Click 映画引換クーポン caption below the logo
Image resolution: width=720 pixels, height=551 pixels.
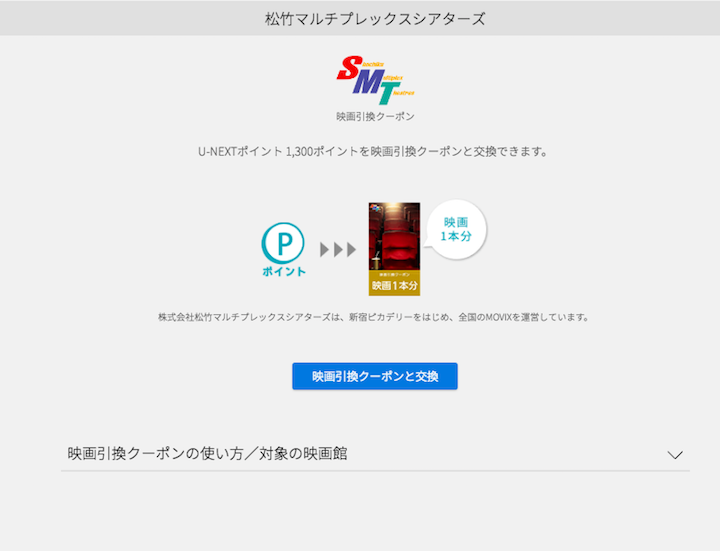[x=374, y=117]
